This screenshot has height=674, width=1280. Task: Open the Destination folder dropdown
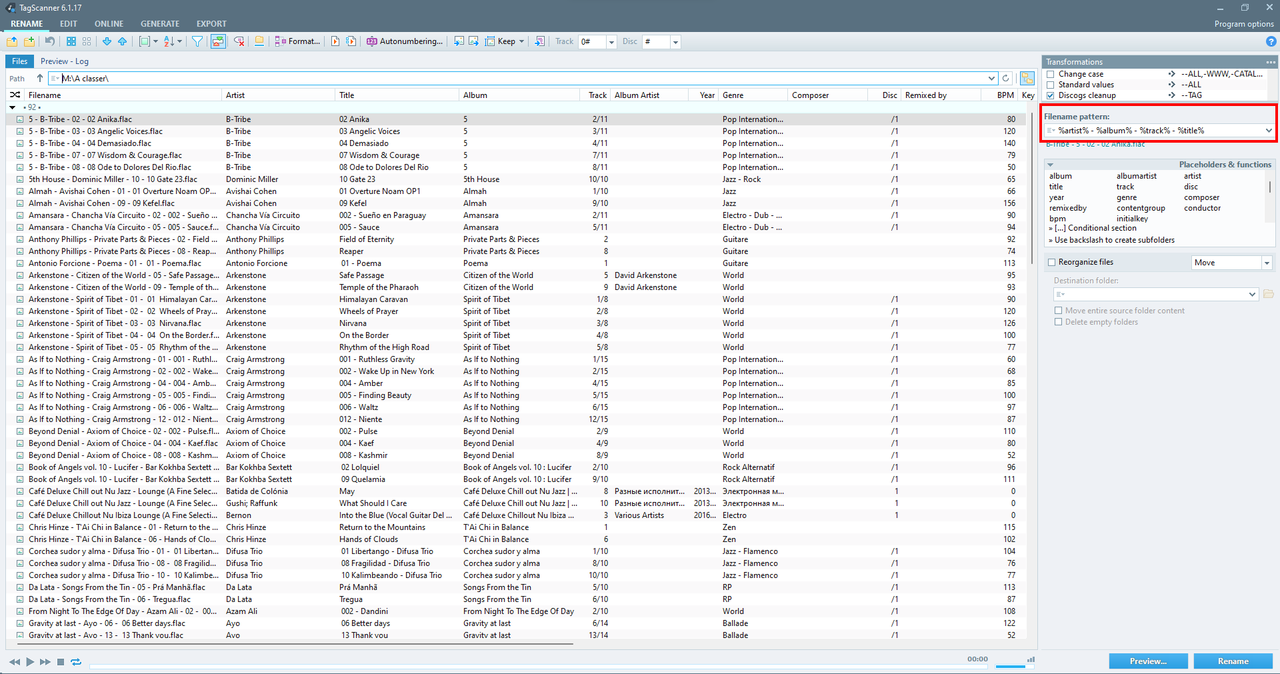click(x=1251, y=294)
